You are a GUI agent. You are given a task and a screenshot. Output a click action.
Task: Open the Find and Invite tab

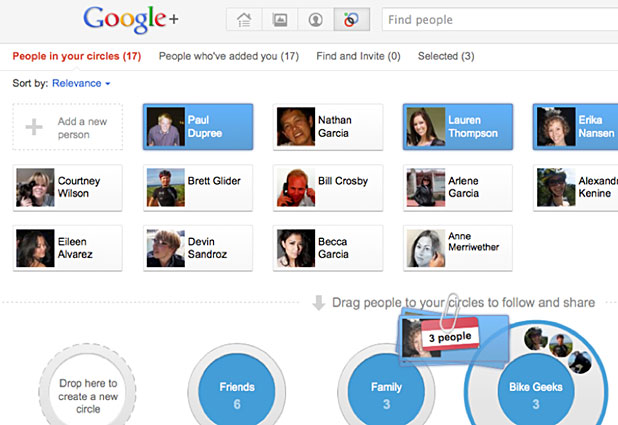pos(358,56)
